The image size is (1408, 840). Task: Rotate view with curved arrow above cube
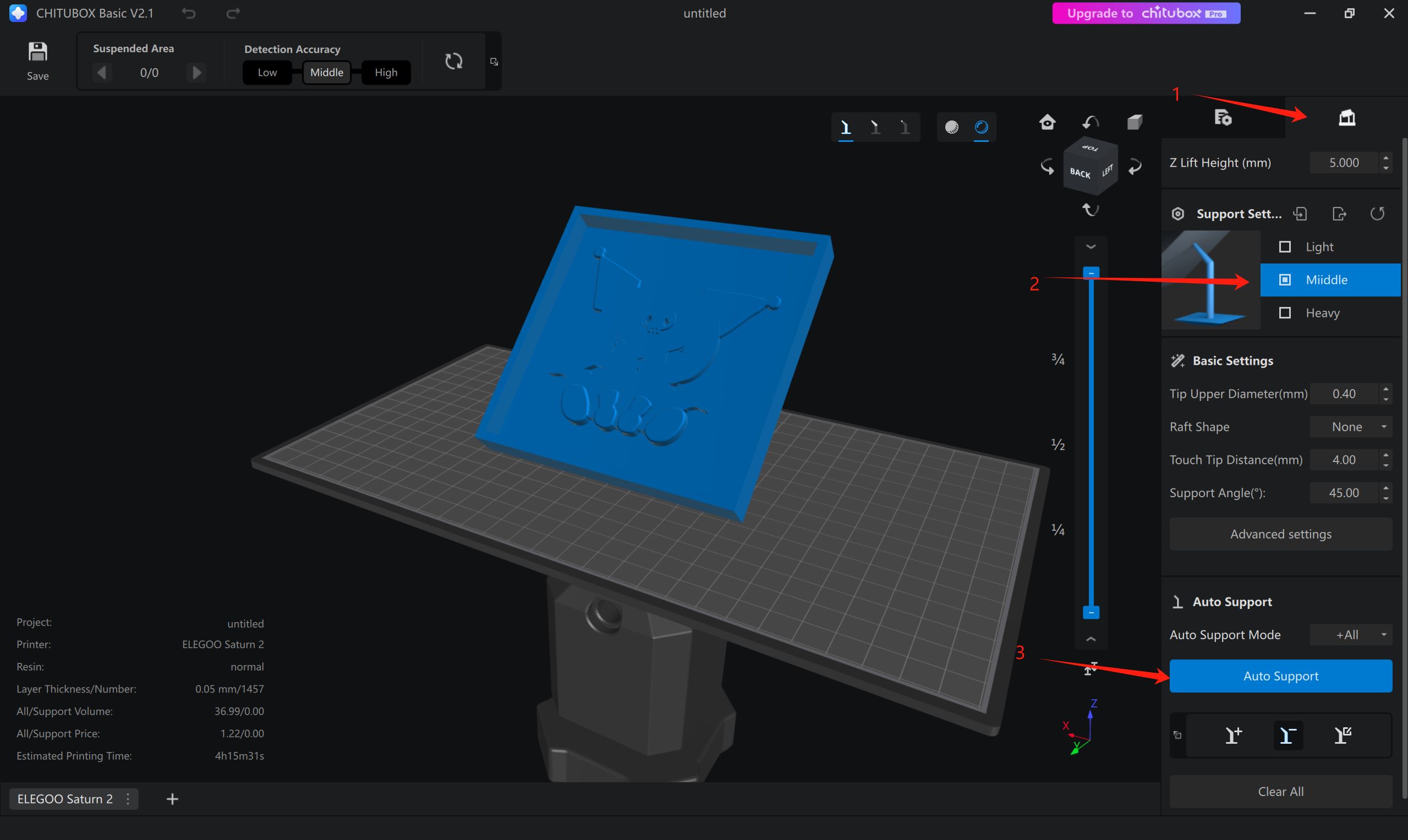coord(1091,122)
